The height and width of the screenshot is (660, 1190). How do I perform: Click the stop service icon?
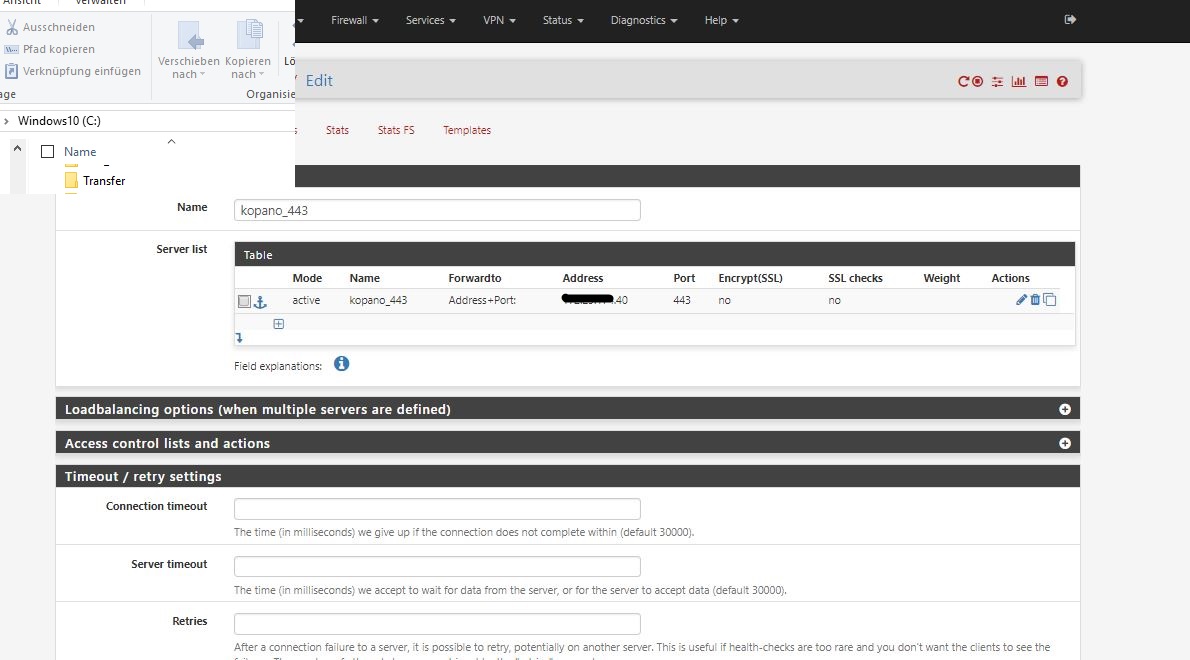978,82
